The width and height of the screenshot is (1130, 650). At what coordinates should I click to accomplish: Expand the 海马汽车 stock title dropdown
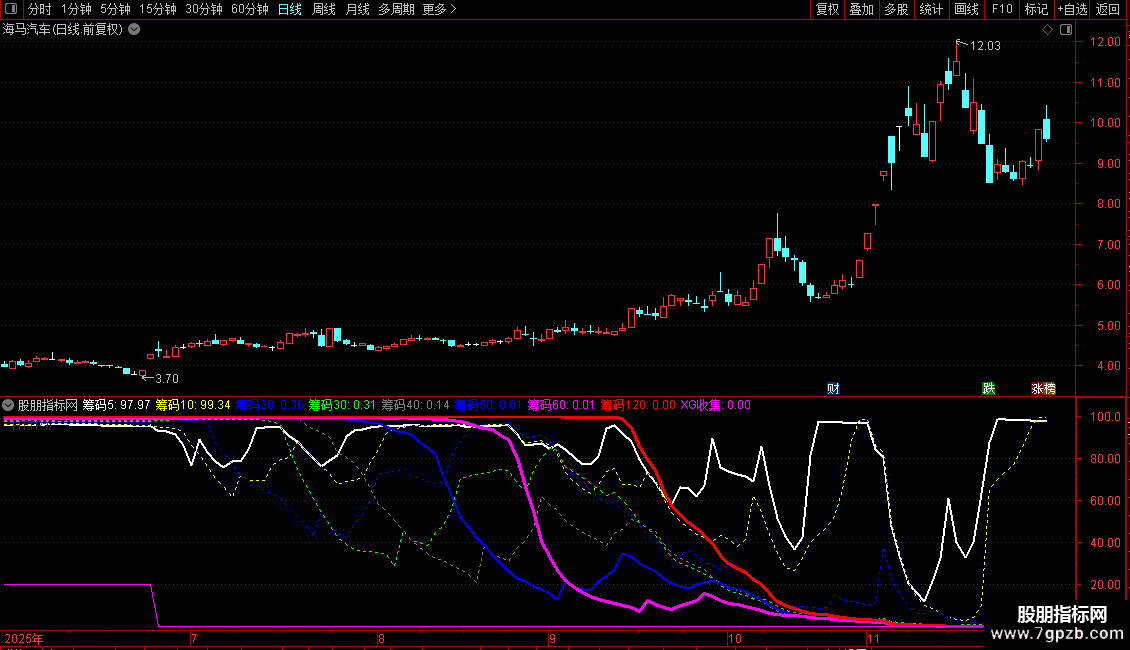(x=134, y=29)
